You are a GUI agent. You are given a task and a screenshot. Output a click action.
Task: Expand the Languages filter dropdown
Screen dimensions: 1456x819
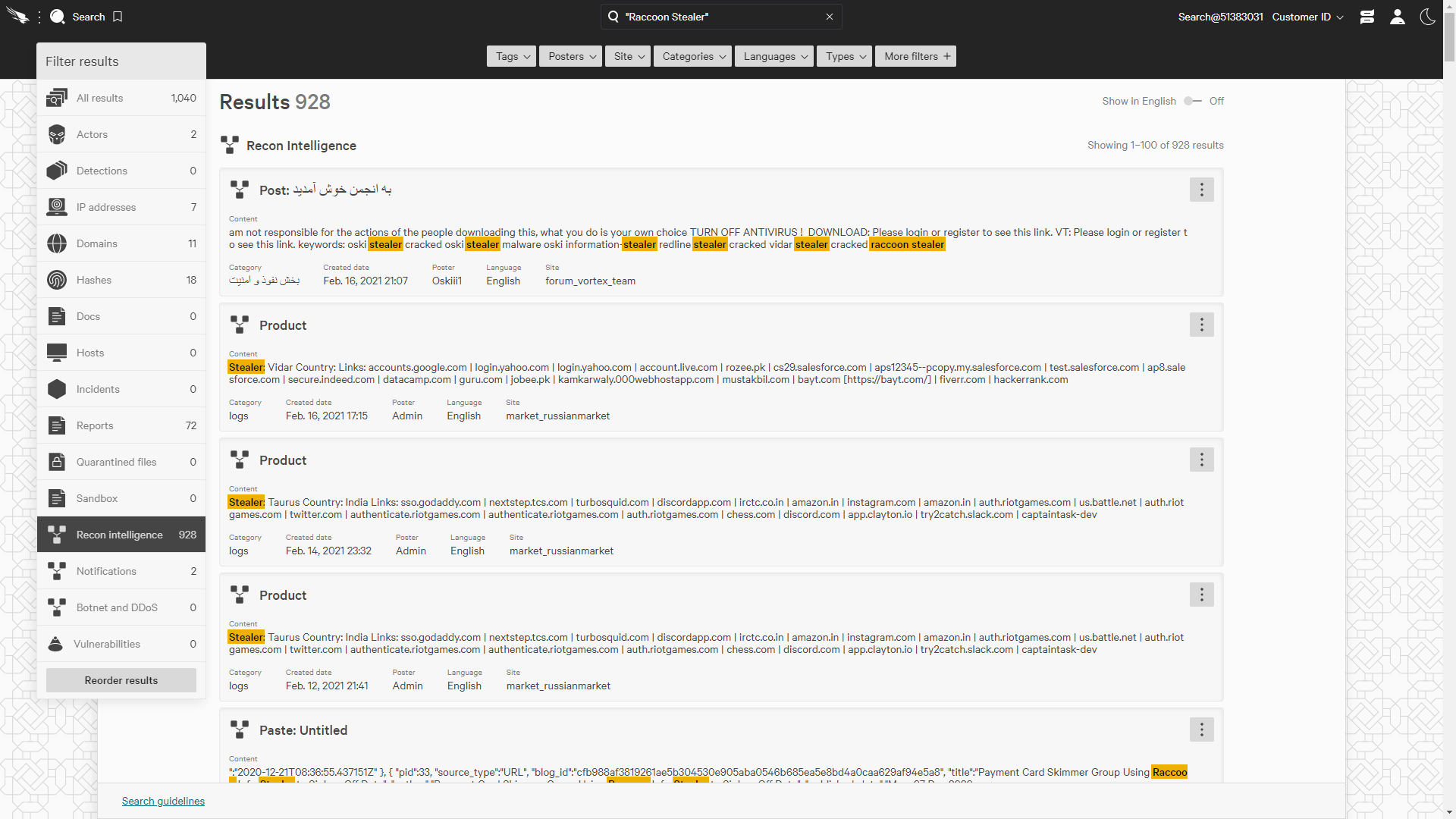[x=774, y=56]
